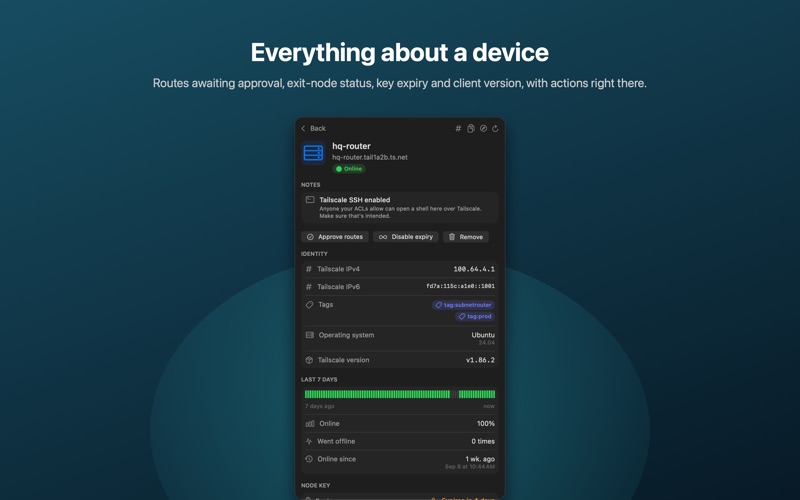Click the IPv4 address 100.64.4.1
This screenshot has height=500, width=800.
[474, 269]
